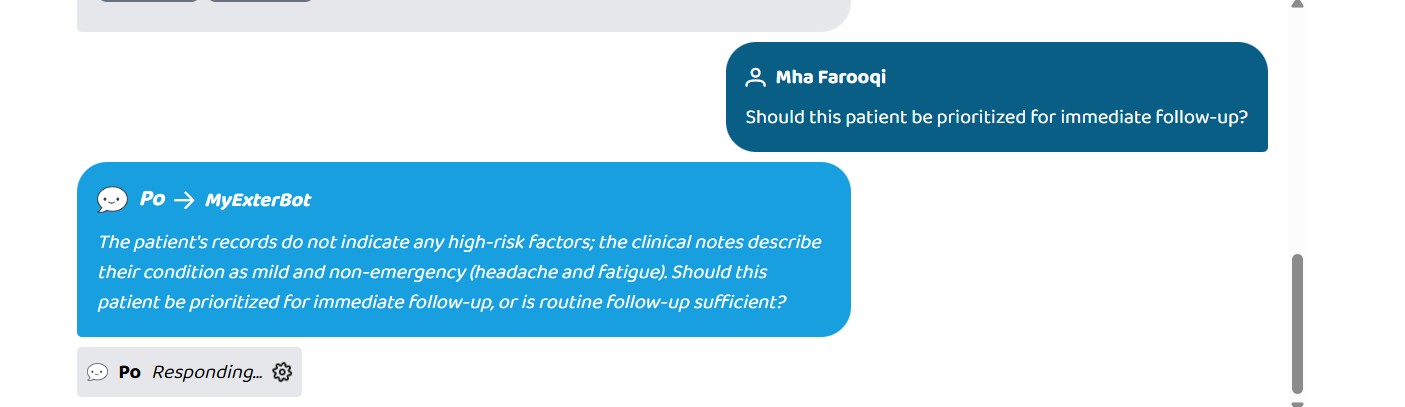1405x407 pixels.
Task: Click the arrow icon between Po and MyExterBot
Action: (184, 200)
